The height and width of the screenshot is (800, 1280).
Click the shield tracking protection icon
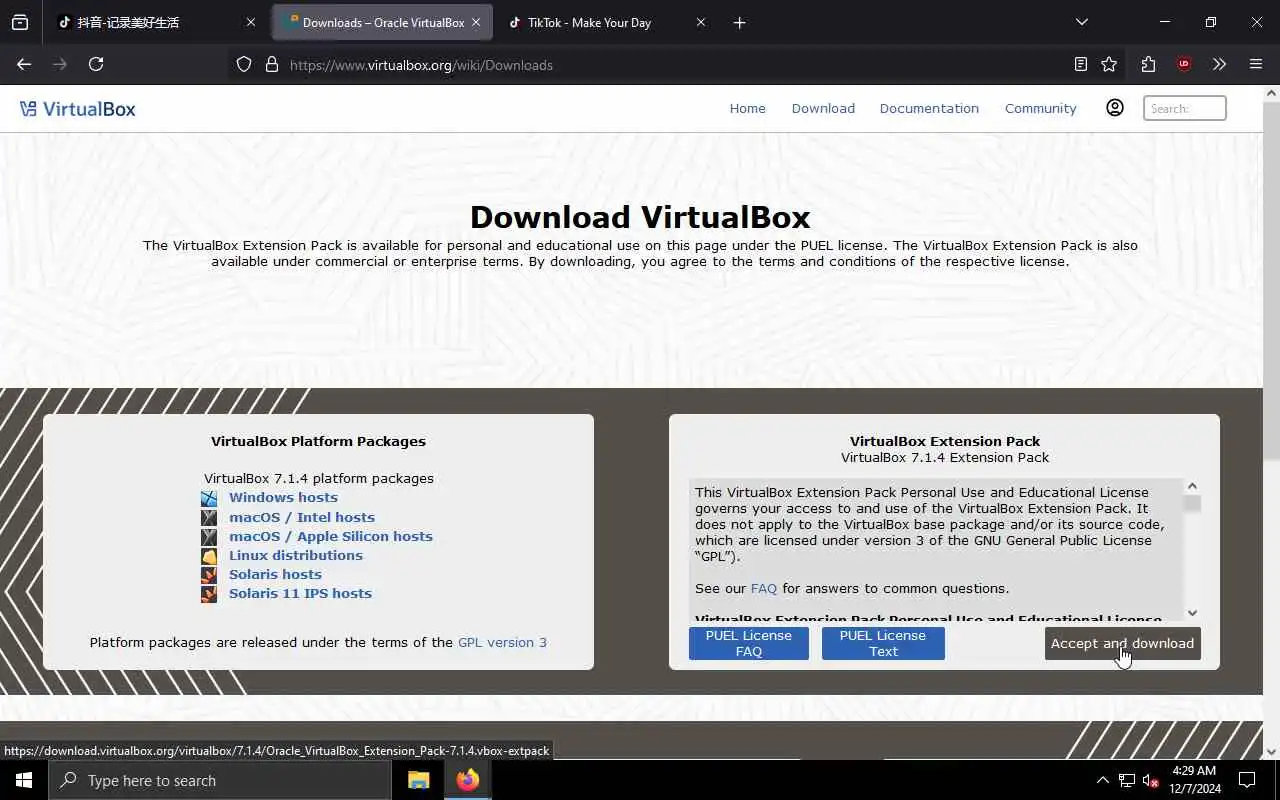(244, 64)
